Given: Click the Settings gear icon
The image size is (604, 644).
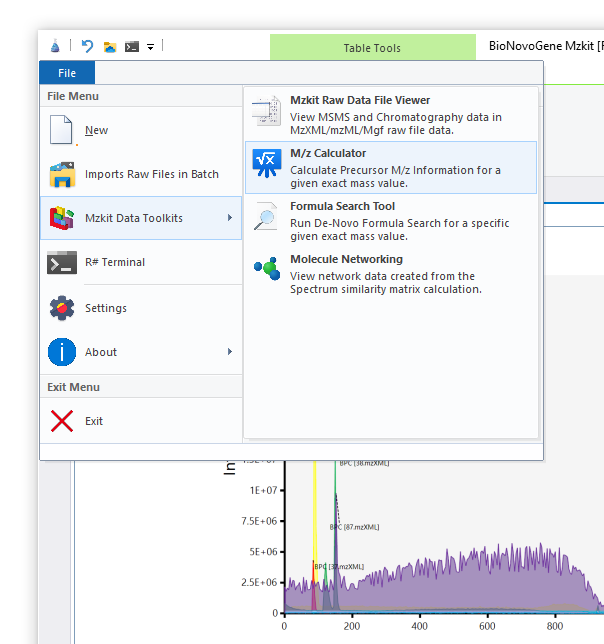Looking at the screenshot, I should 62,308.
